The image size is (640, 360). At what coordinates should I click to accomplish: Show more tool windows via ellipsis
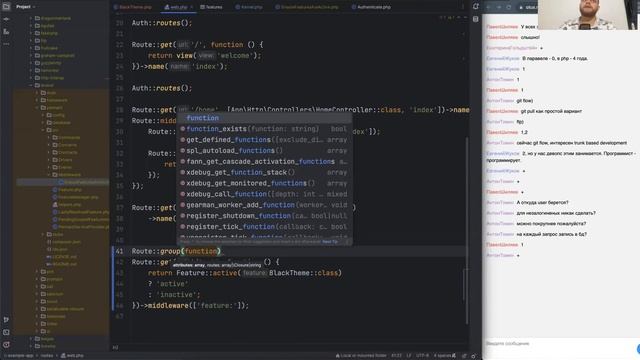[x=6, y=44]
